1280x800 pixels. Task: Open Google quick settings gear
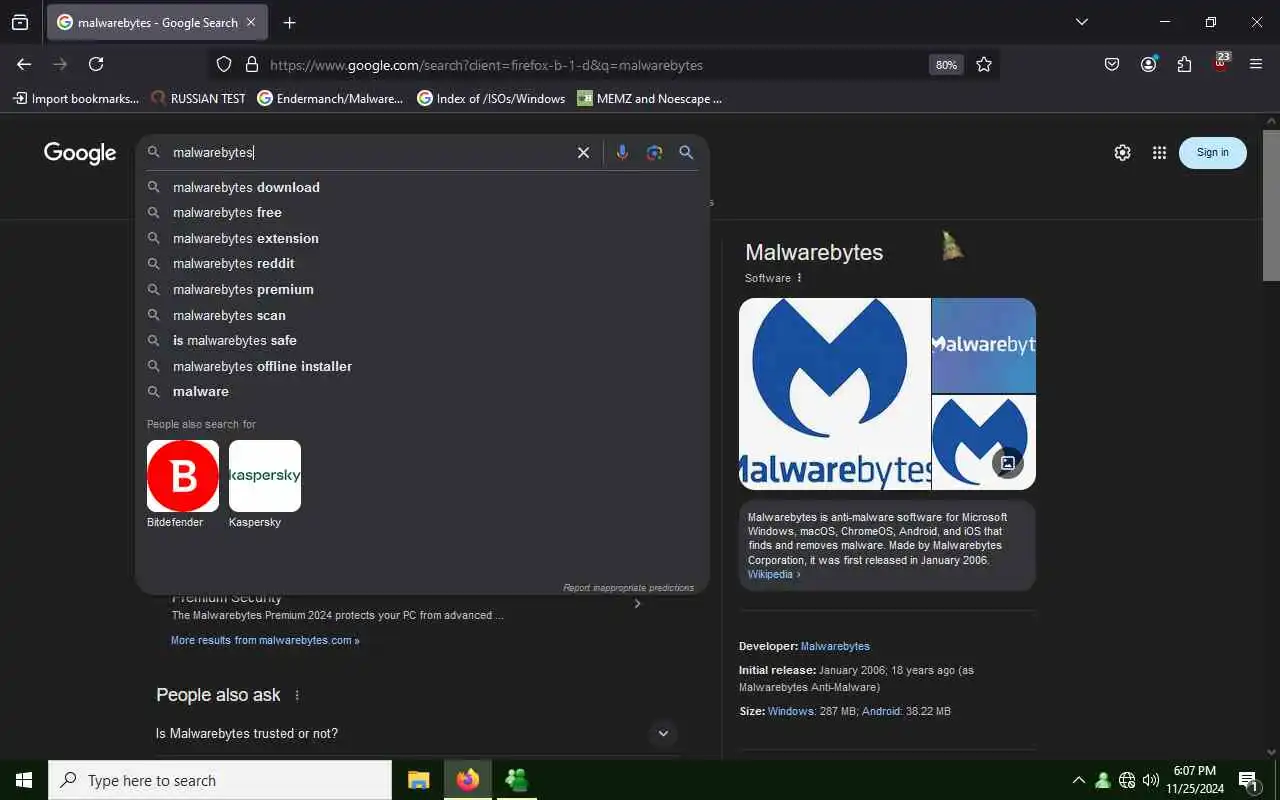(1122, 153)
